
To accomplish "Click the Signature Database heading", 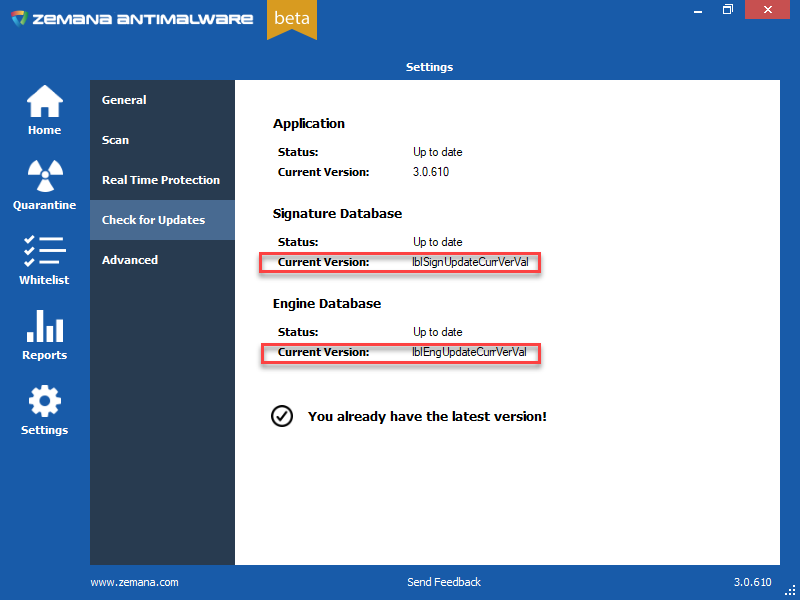I will (337, 214).
